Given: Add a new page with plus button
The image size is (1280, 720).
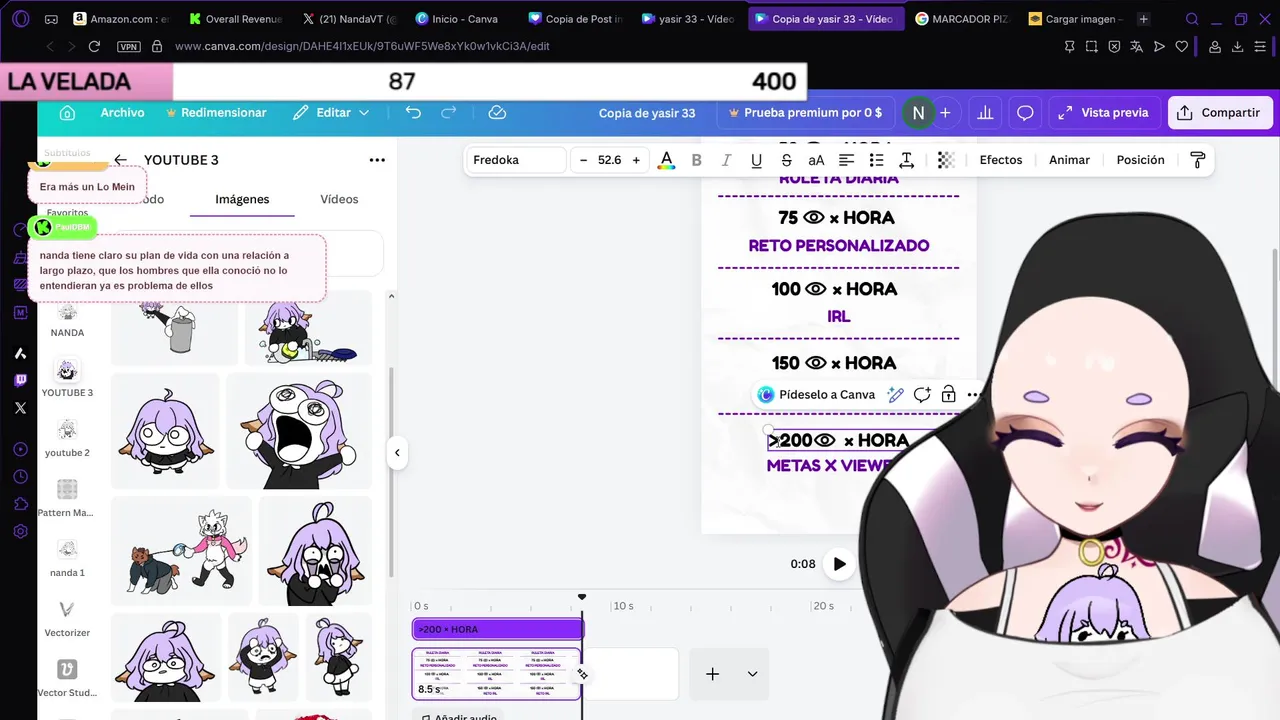Looking at the screenshot, I should (712, 674).
